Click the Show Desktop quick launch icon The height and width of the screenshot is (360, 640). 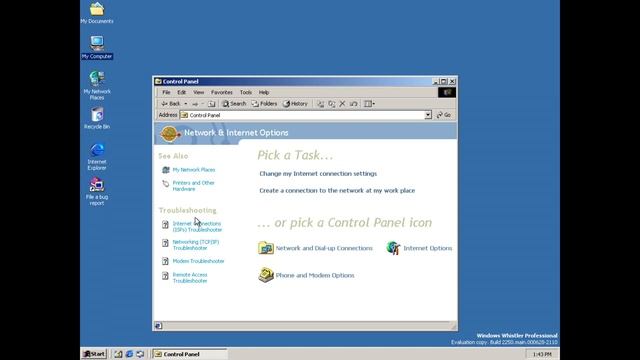click(118, 354)
